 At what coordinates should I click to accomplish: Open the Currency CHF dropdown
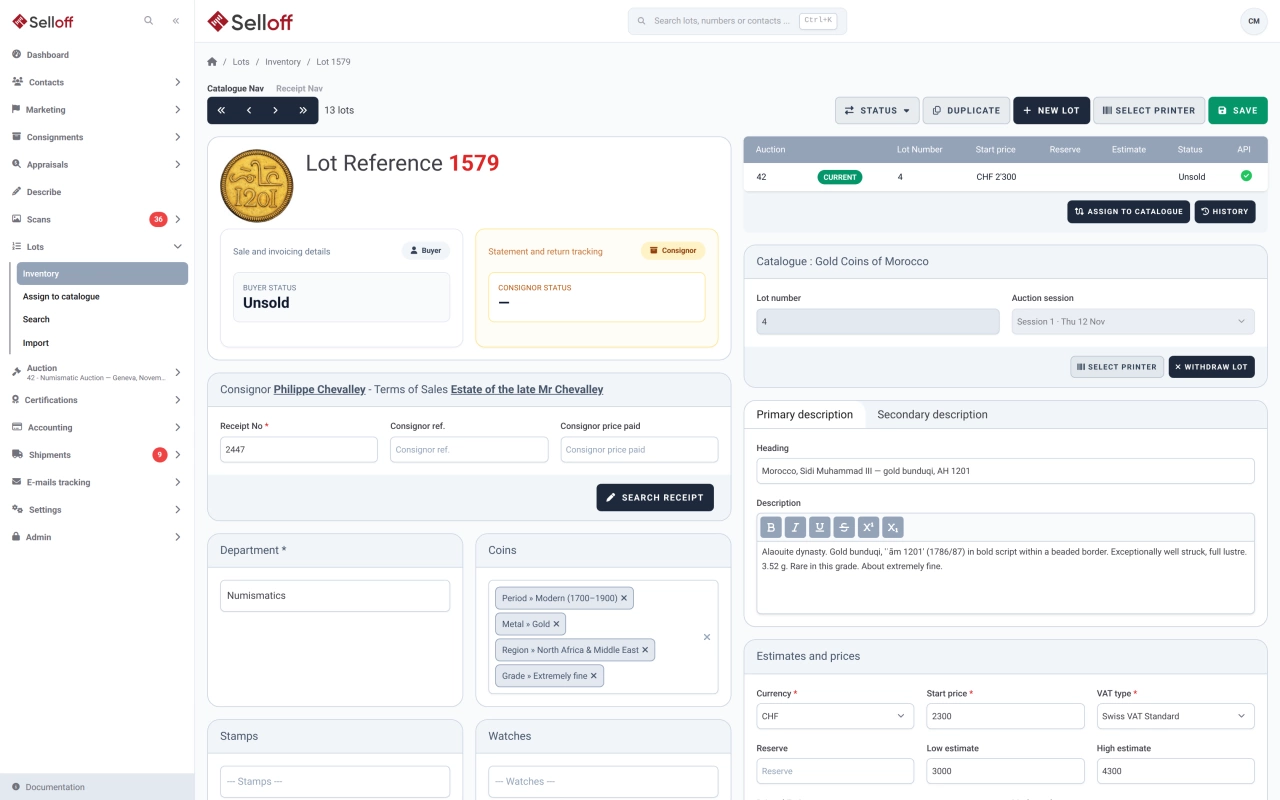835,716
